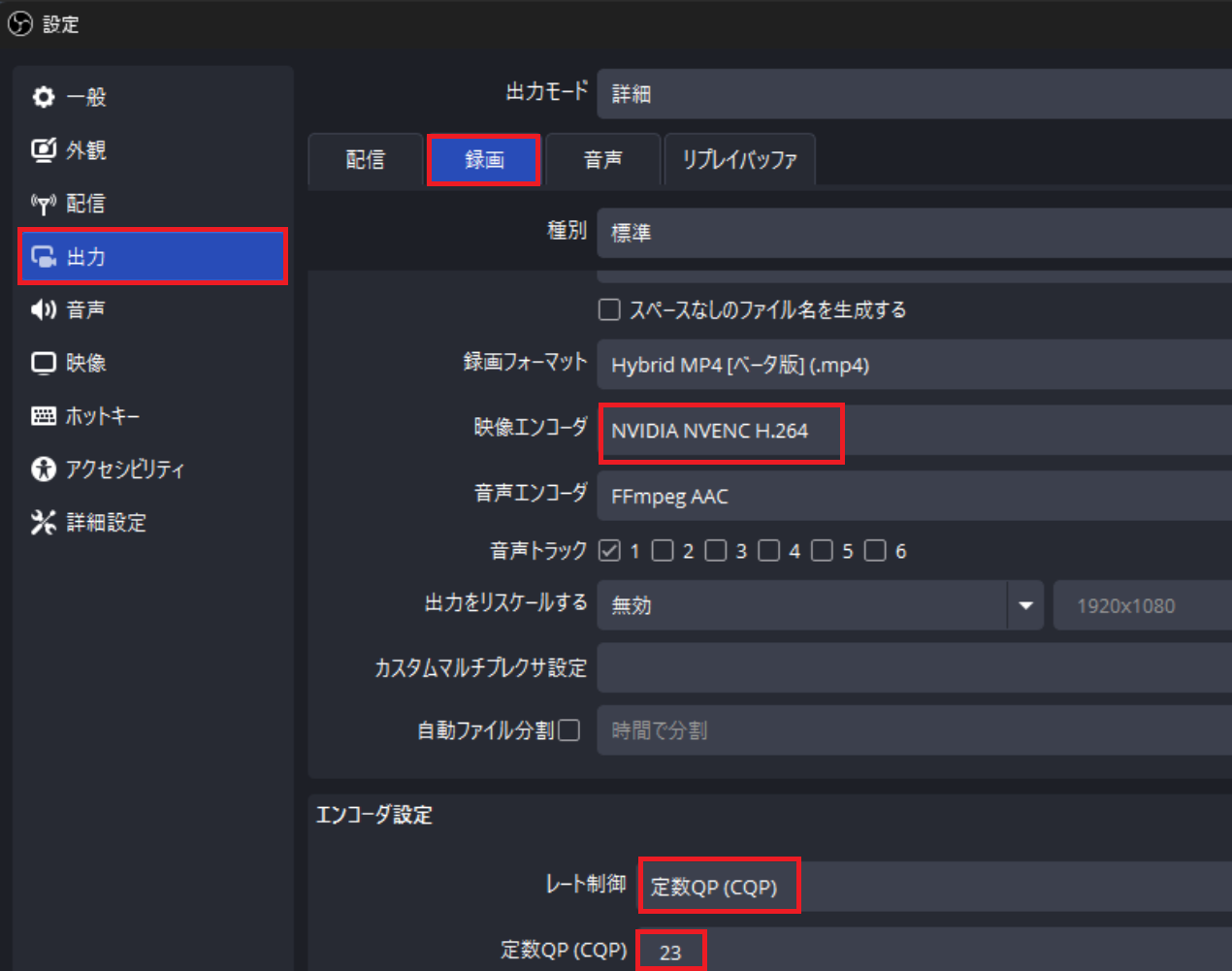Expand the 出力をリスケールする dropdown arrow
The height and width of the screenshot is (971, 1232).
pos(1025,605)
